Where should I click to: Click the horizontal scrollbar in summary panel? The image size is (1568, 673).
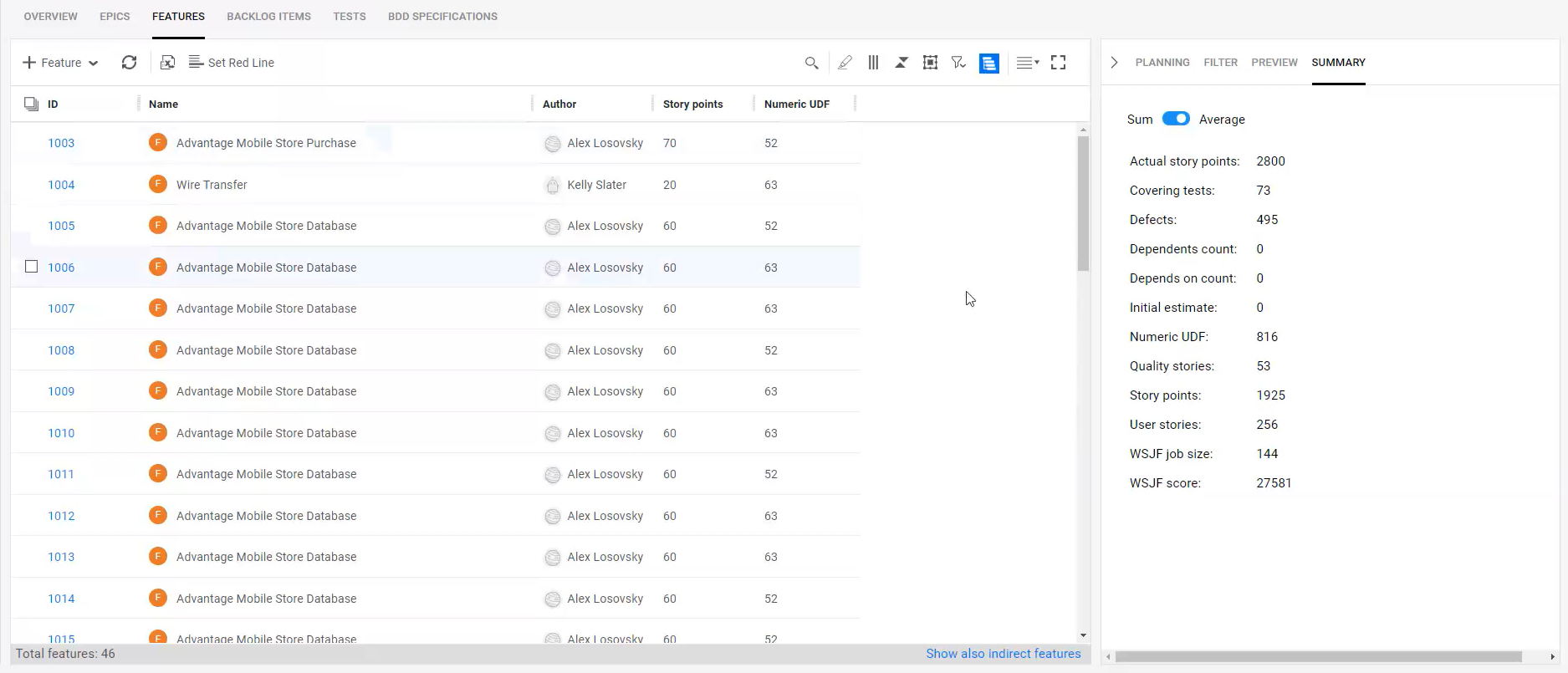[1318, 657]
